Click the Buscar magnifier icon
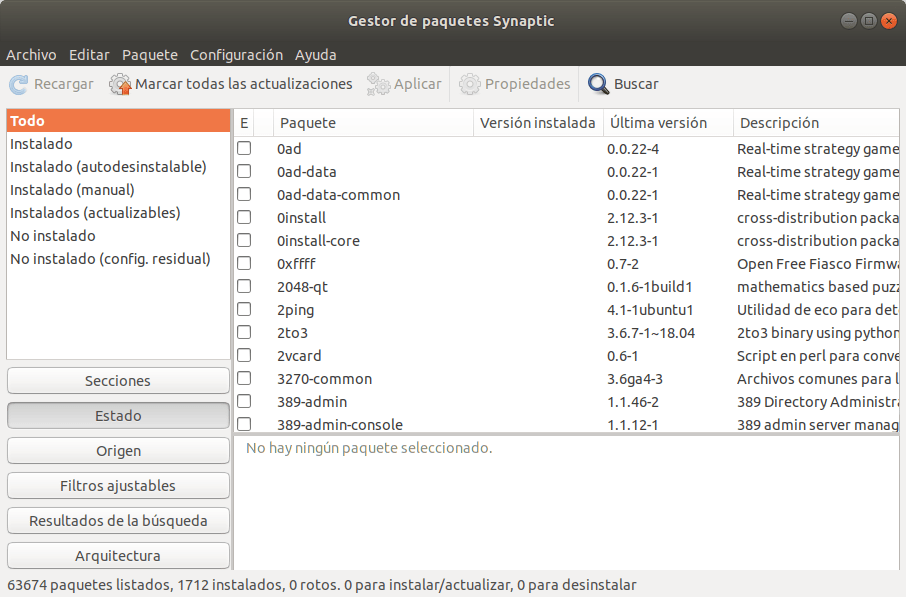 [598, 83]
